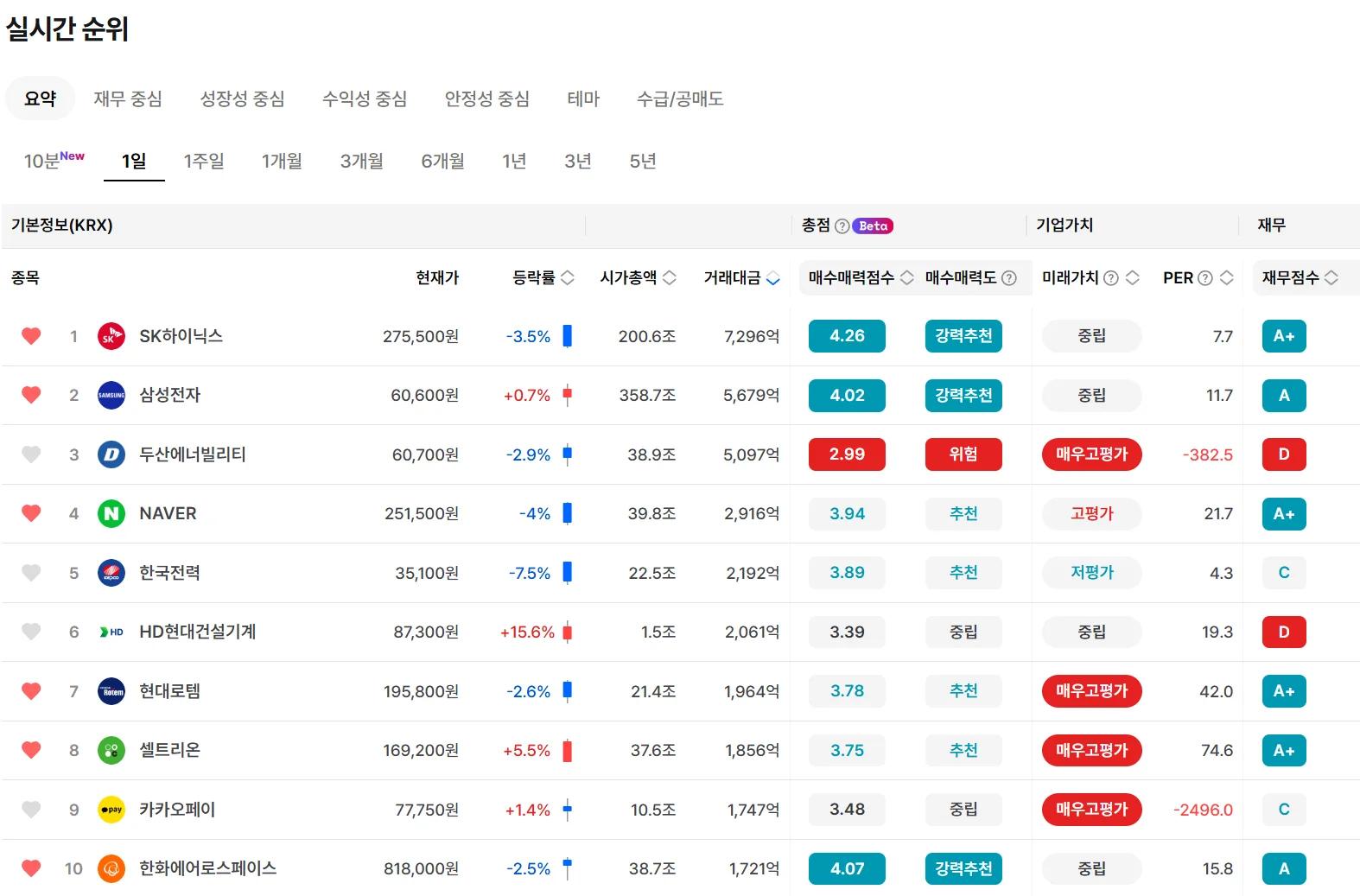Switch to the 재무 중심 tab
The width and height of the screenshot is (1360, 896).
128,98
